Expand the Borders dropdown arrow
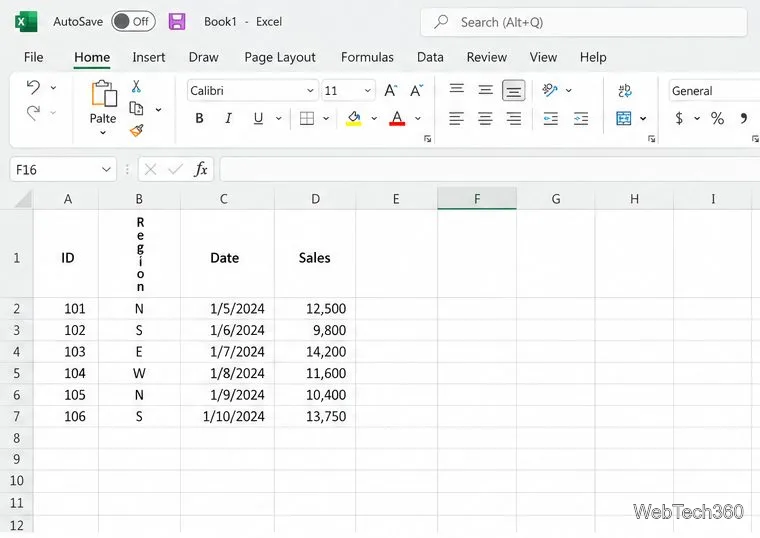This screenshot has height=538, width=760. (x=326, y=118)
